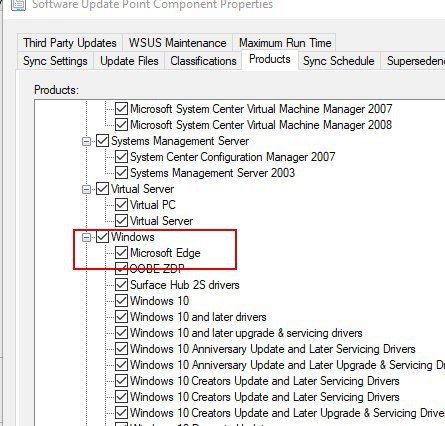The image size is (445, 426).
Task: Collapse the Systems Management Server node
Action: tap(86, 141)
